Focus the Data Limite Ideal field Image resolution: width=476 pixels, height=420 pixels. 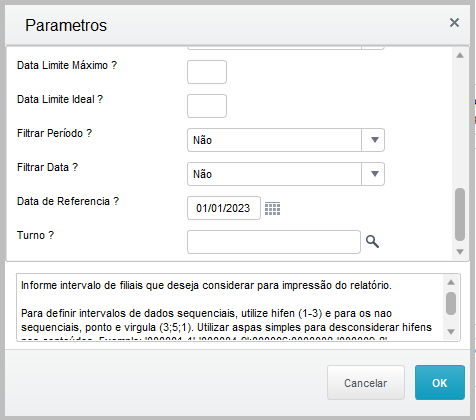(207, 106)
